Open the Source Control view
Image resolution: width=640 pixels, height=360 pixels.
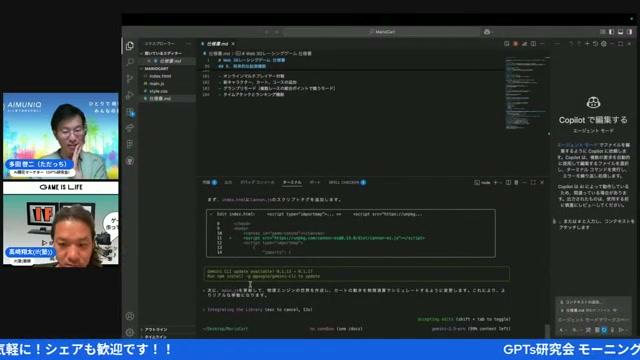pyautogui.click(x=130, y=78)
